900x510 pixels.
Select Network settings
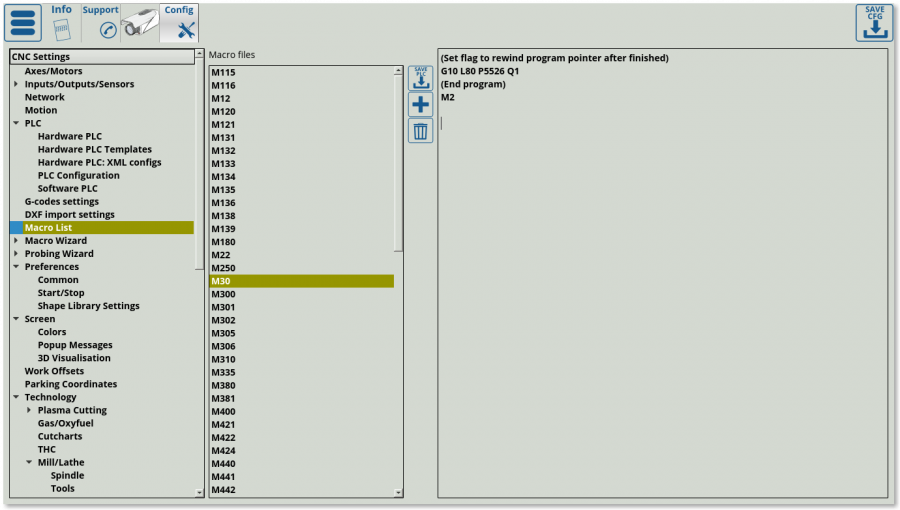coord(44,97)
